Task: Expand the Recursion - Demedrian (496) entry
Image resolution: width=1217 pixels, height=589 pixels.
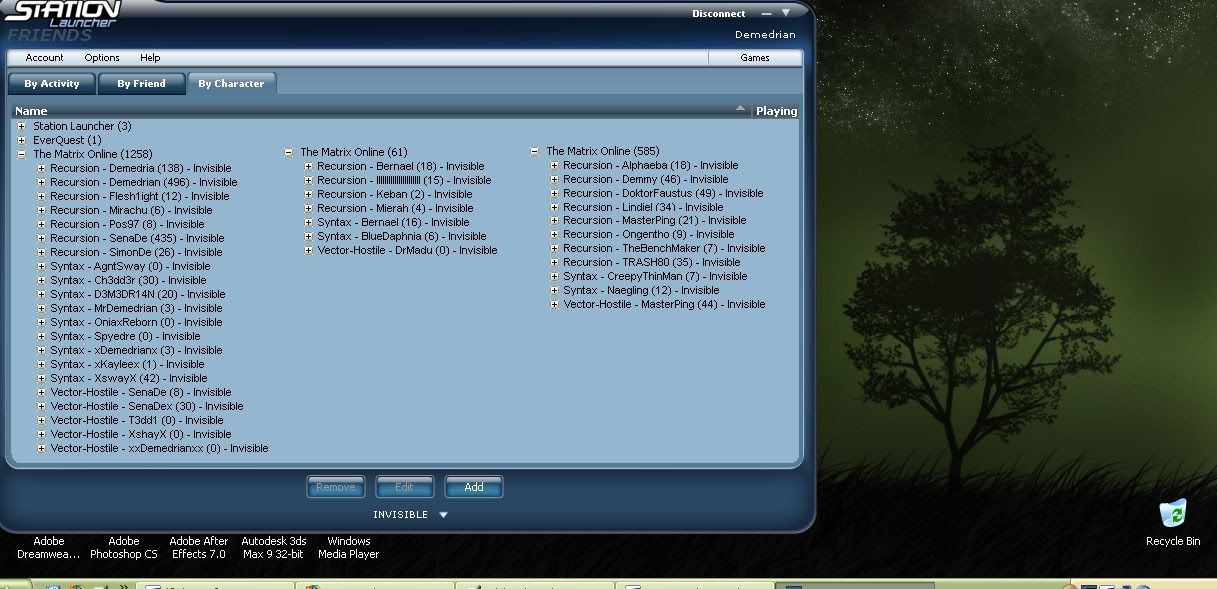Action: pyautogui.click(x=41, y=183)
